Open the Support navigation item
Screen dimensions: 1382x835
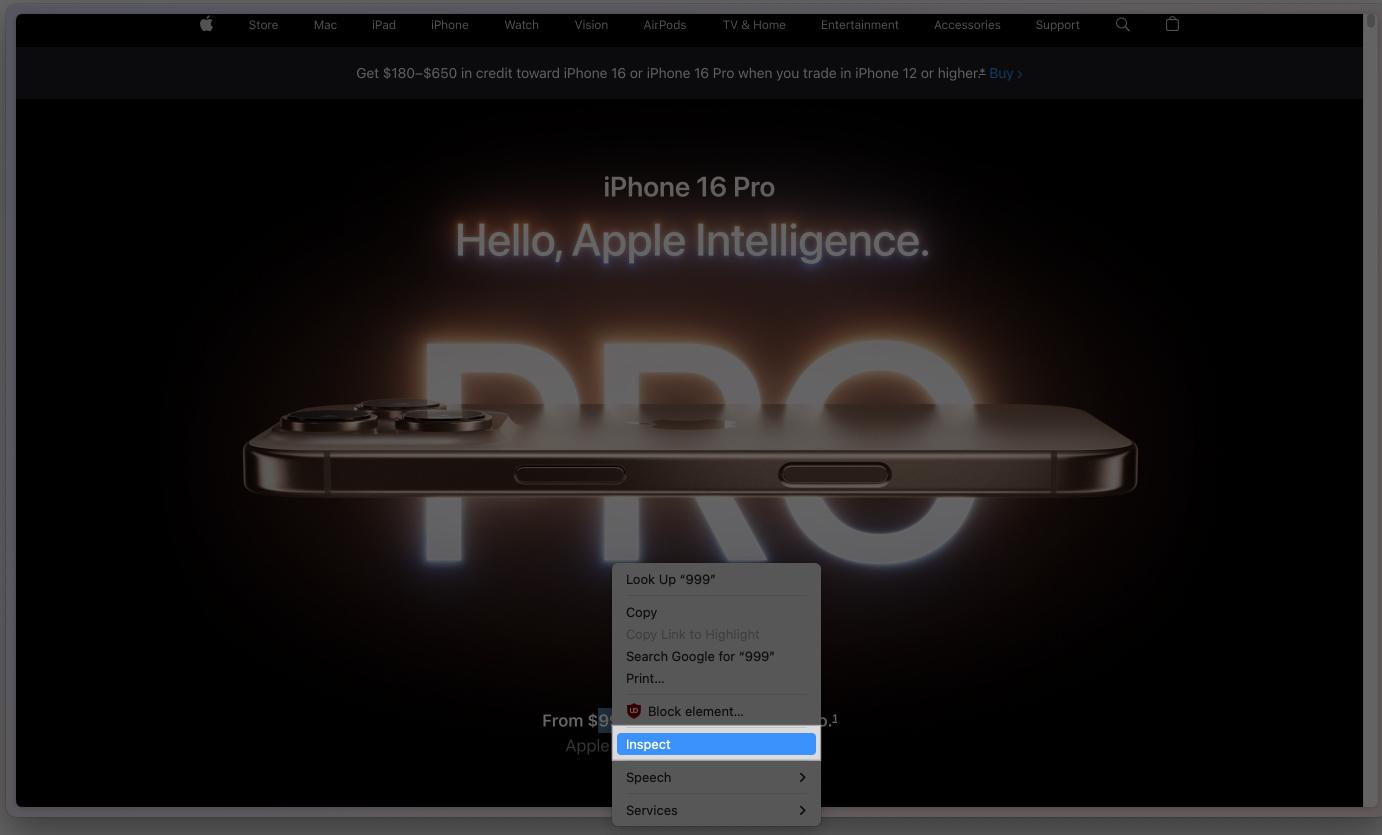click(x=1057, y=25)
